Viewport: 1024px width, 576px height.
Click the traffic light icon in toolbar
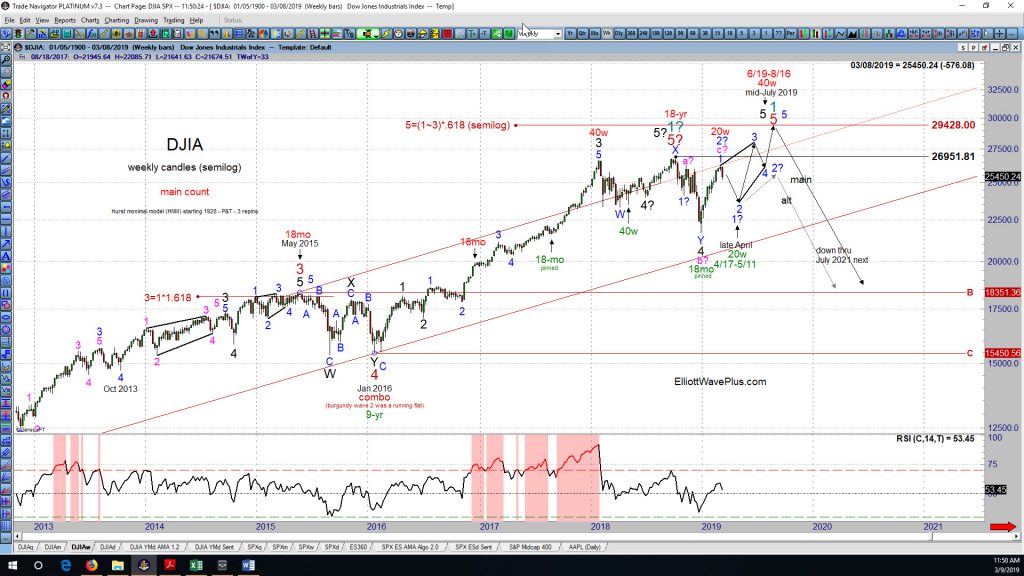click(18, 33)
